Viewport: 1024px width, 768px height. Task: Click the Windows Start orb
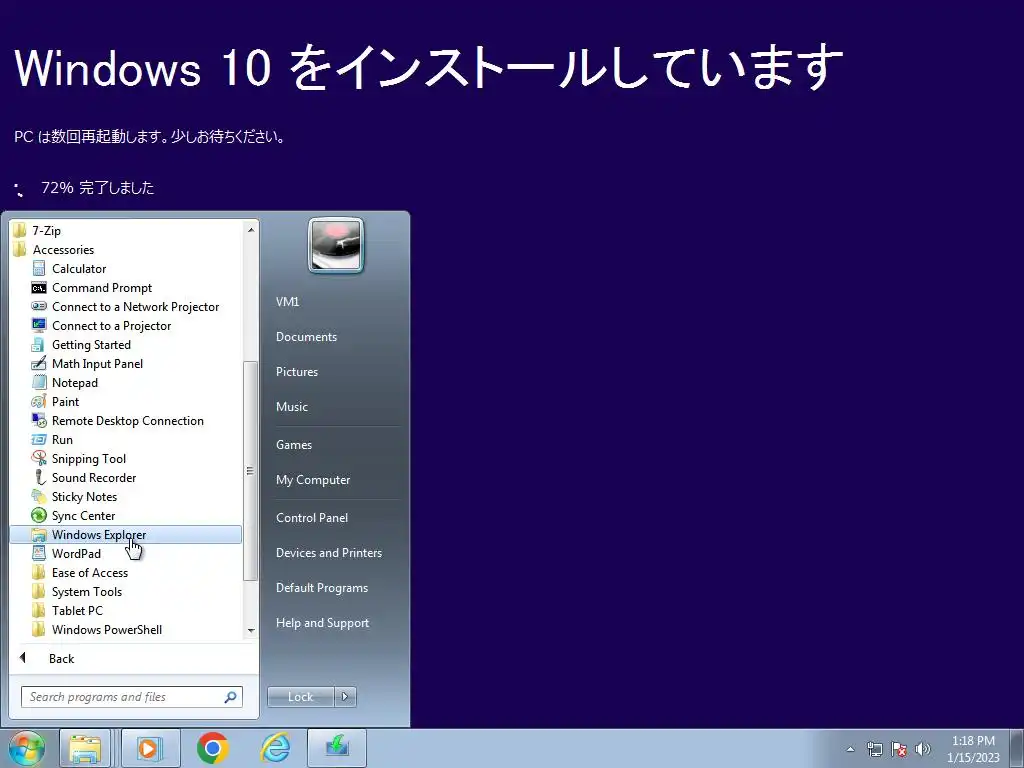pyautogui.click(x=26, y=748)
